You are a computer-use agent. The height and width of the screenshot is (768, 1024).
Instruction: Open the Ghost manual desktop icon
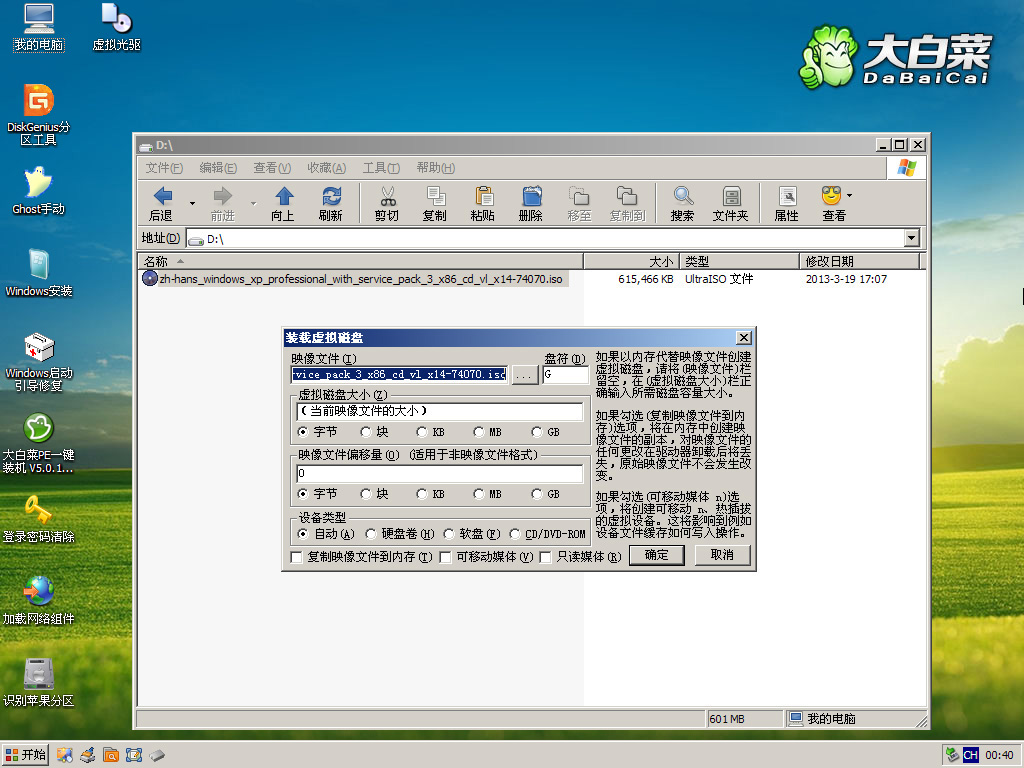tap(38, 185)
